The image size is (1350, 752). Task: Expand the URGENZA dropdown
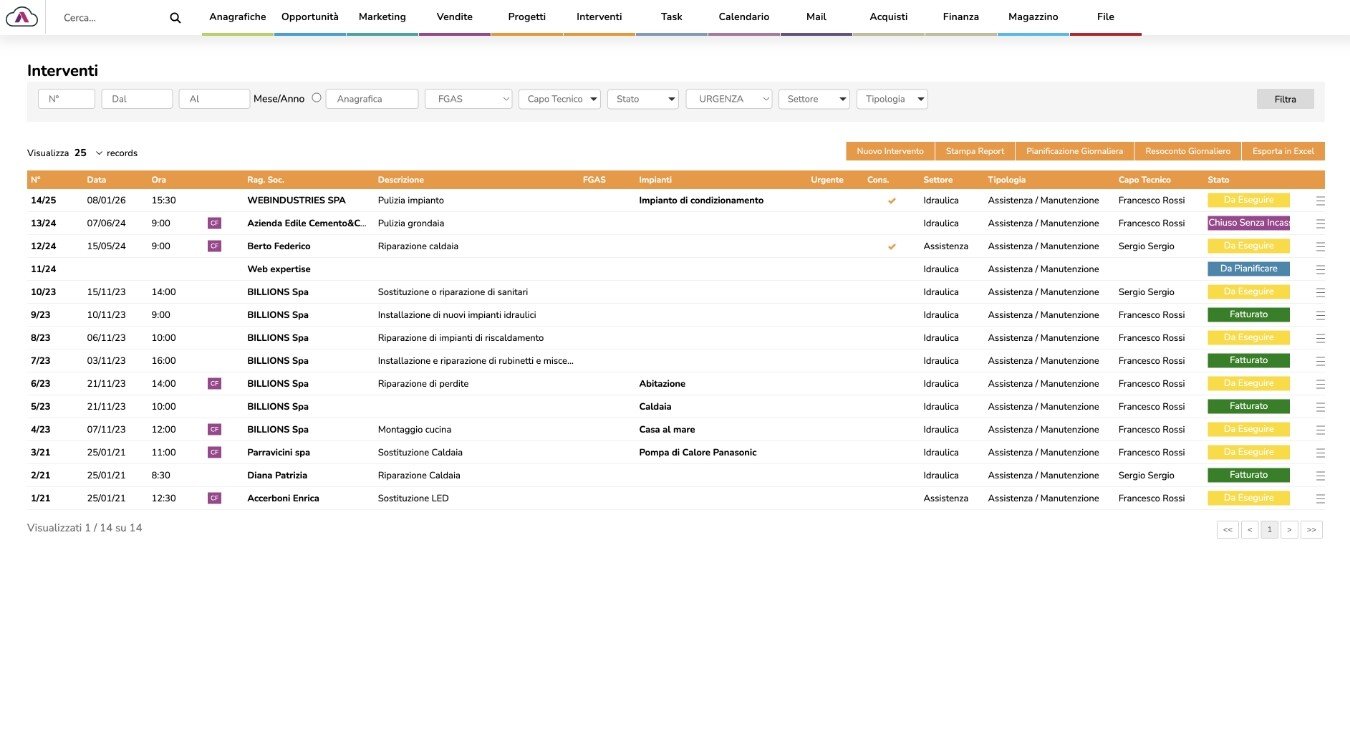(x=728, y=99)
